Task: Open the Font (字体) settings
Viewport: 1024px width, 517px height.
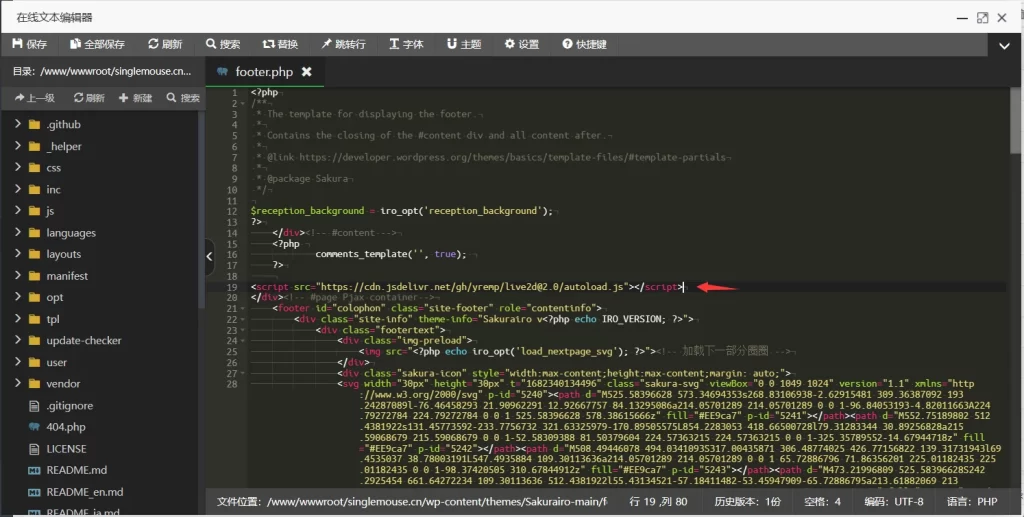Action: coord(404,44)
